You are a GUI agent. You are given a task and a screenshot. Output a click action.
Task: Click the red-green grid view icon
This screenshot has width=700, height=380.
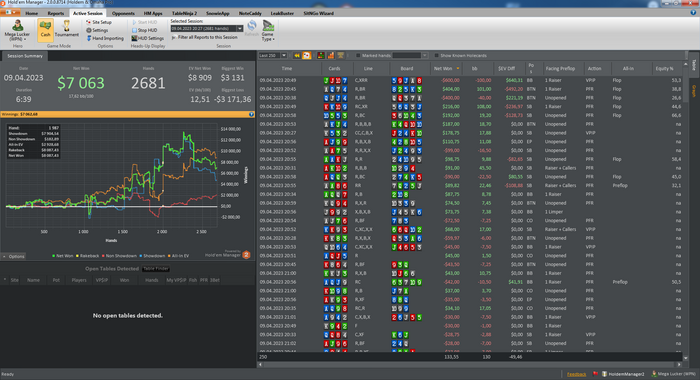[x=321, y=55]
